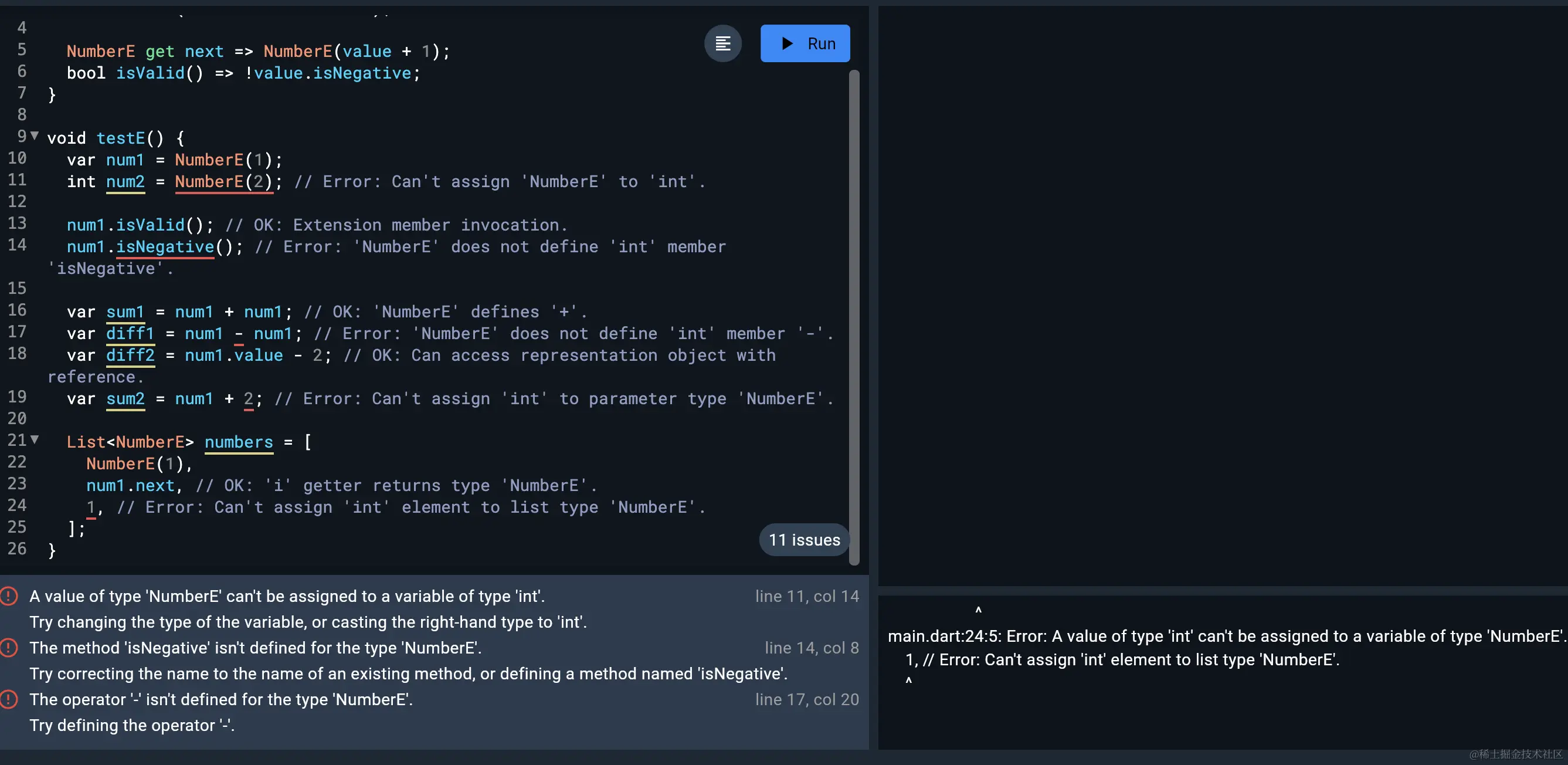Click the diff1 variable on line 17
Image resolution: width=1568 pixels, height=765 pixels.
pyautogui.click(x=130, y=334)
